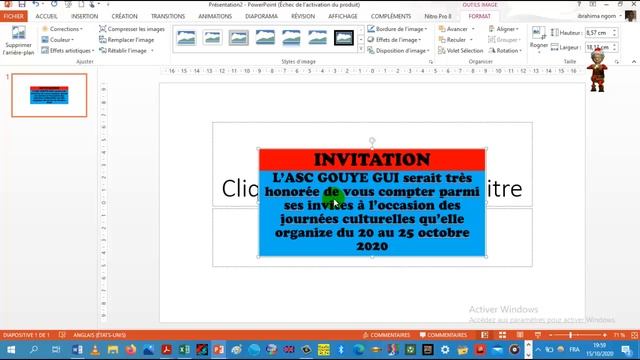Open Taille dialog launcher
Image resolution: width=640 pixels, height=360 pixels.
click(x=617, y=62)
